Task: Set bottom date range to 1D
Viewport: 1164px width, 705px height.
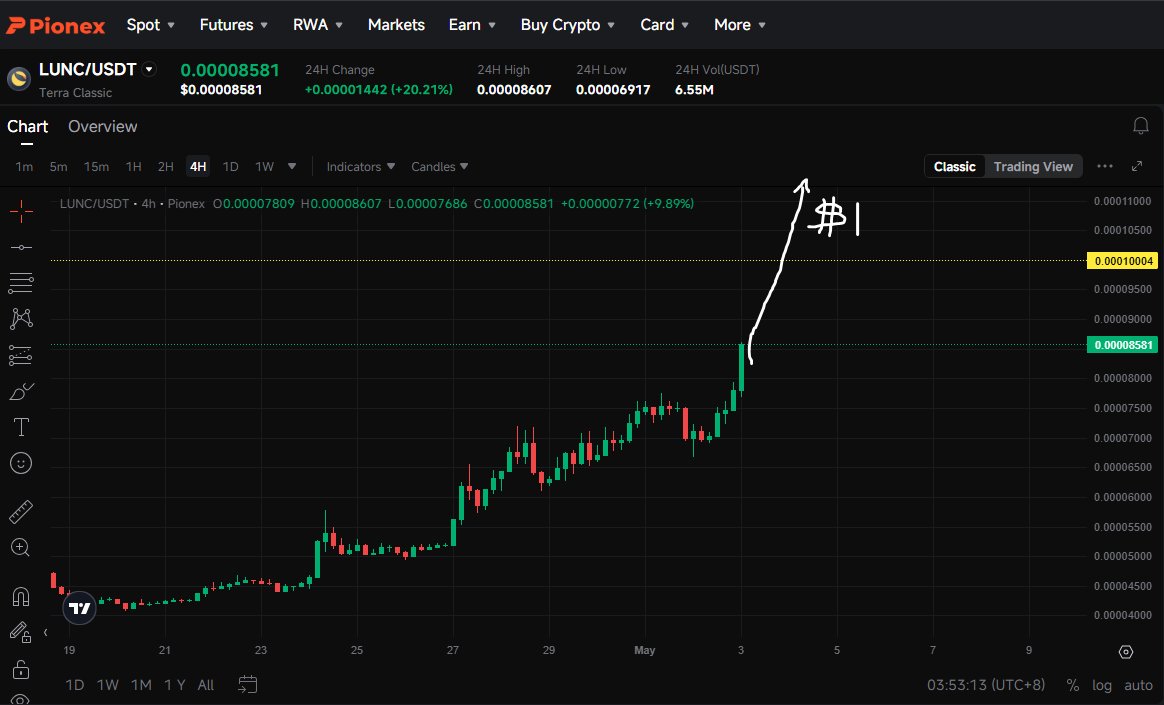Action: (x=75, y=684)
